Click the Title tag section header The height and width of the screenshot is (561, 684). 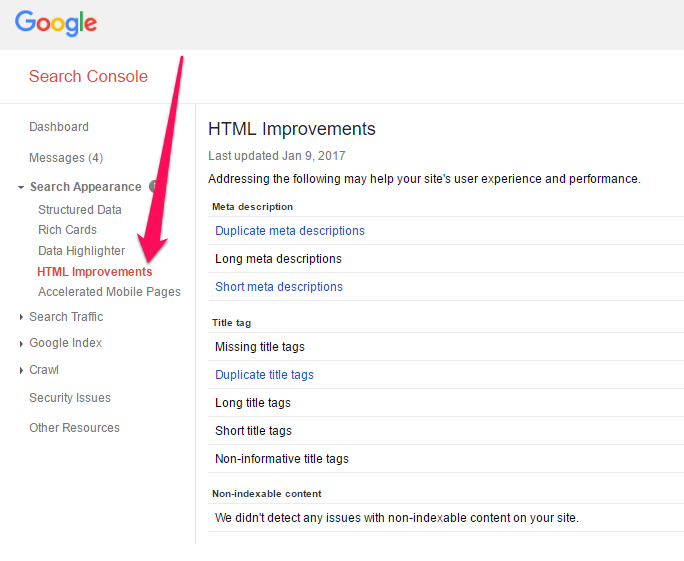[231, 323]
